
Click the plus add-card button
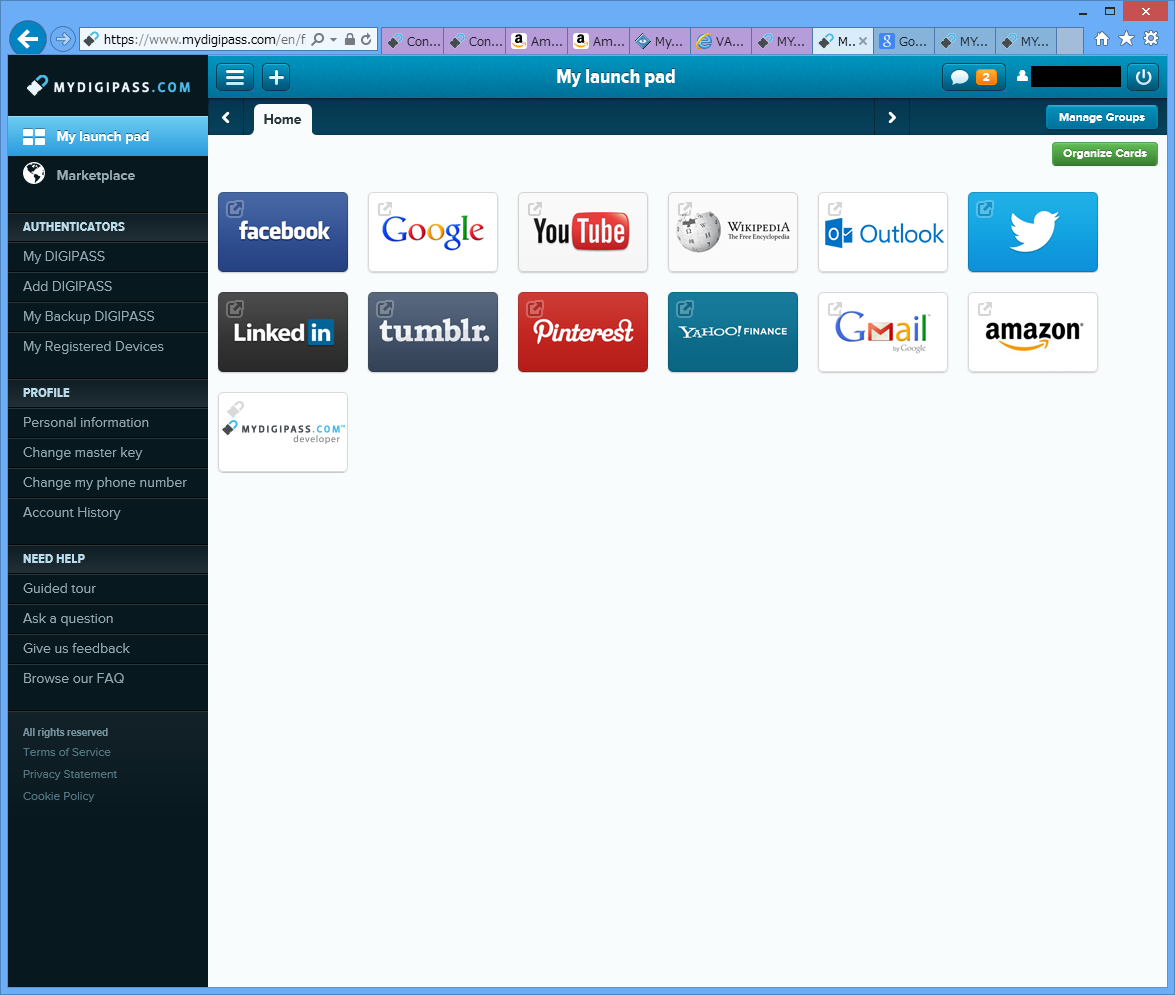[x=276, y=77]
